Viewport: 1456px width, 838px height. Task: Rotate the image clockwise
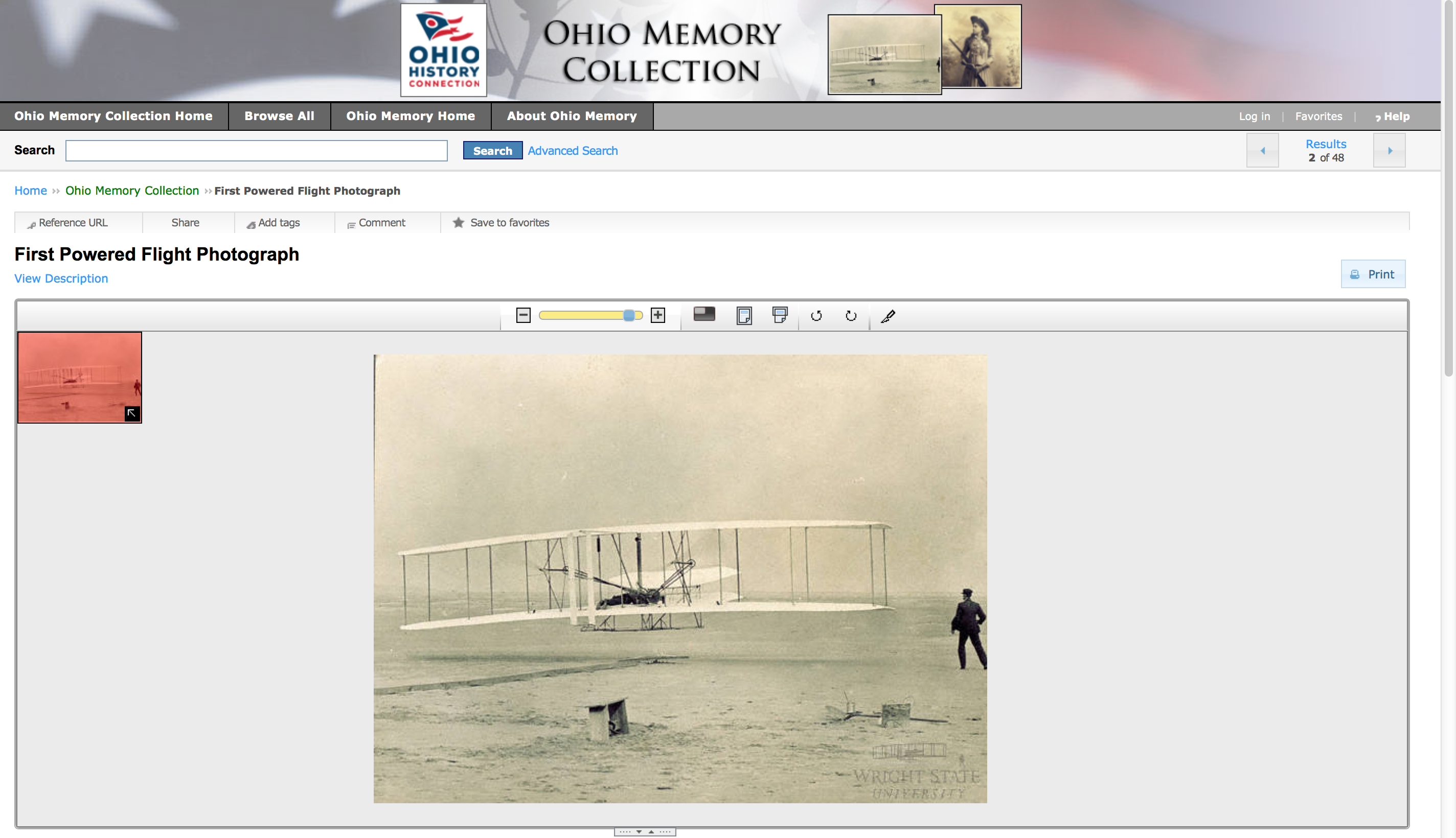[x=850, y=315]
